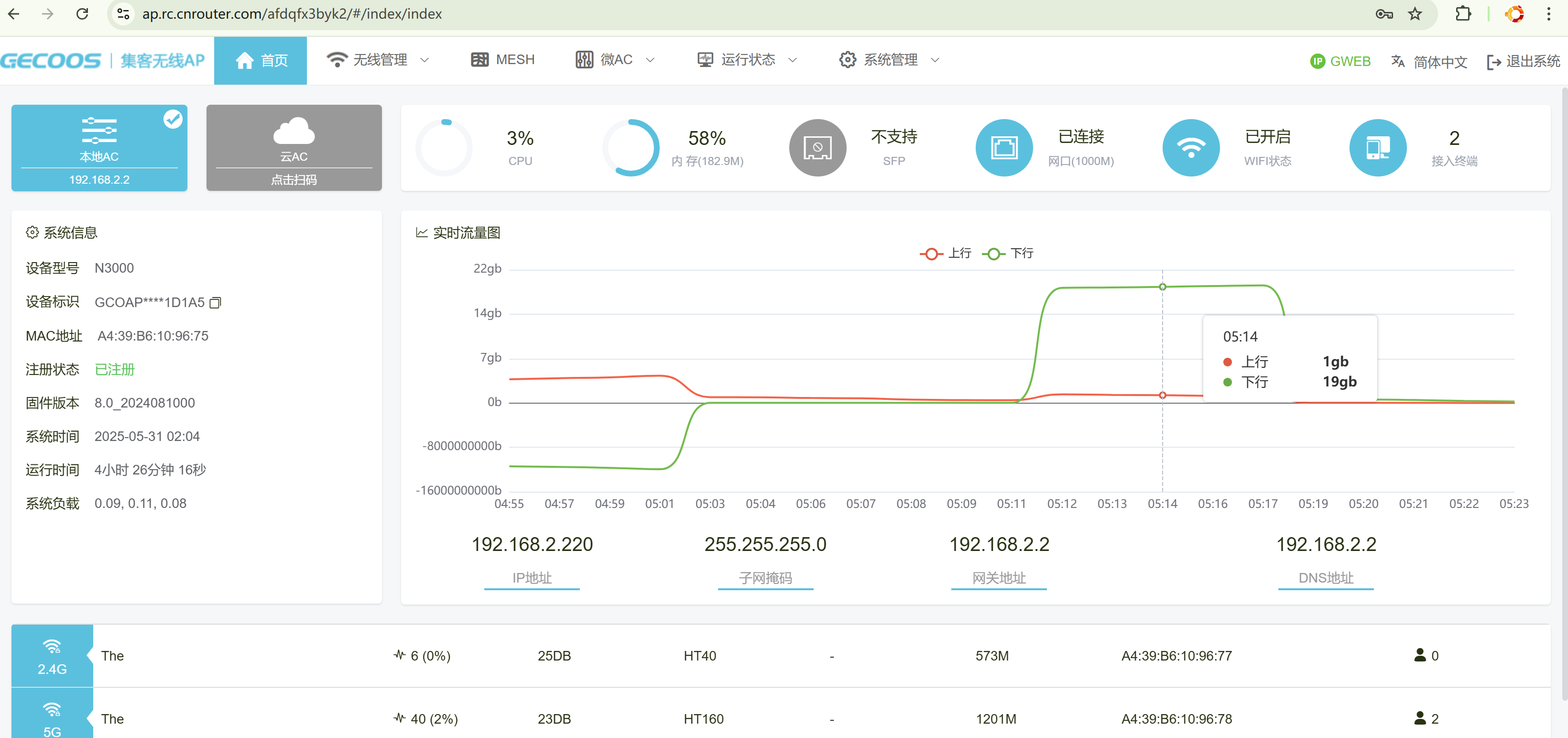This screenshot has width=1568, height=738.
Task: Click the network port connected icon
Action: point(1004,148)
